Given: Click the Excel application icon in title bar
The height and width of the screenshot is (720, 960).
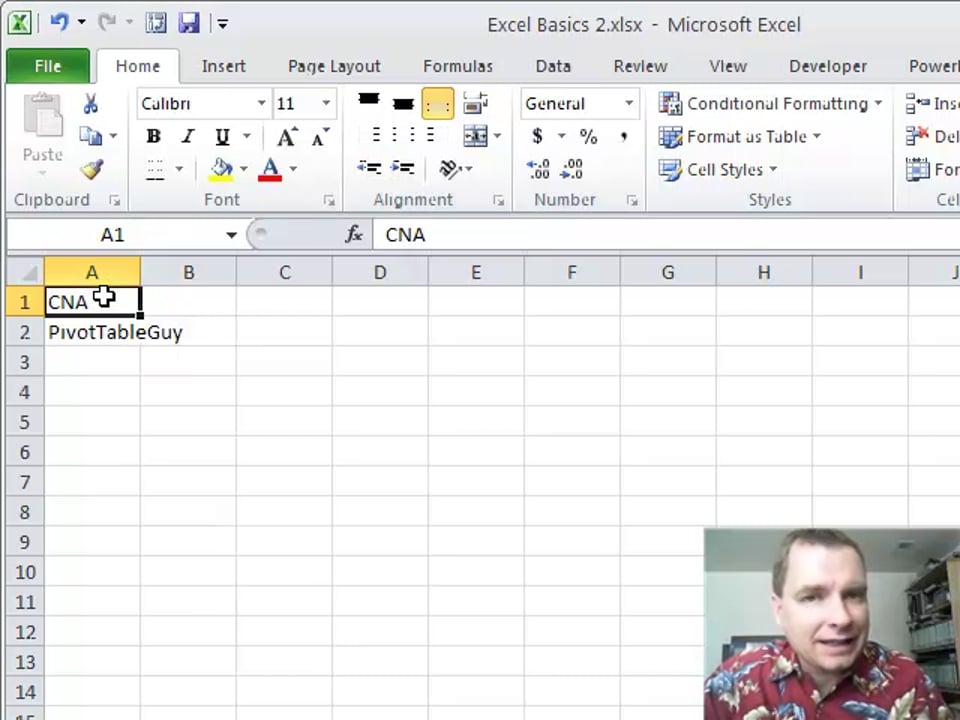Looking at the screenshot, I should [20, 23].
